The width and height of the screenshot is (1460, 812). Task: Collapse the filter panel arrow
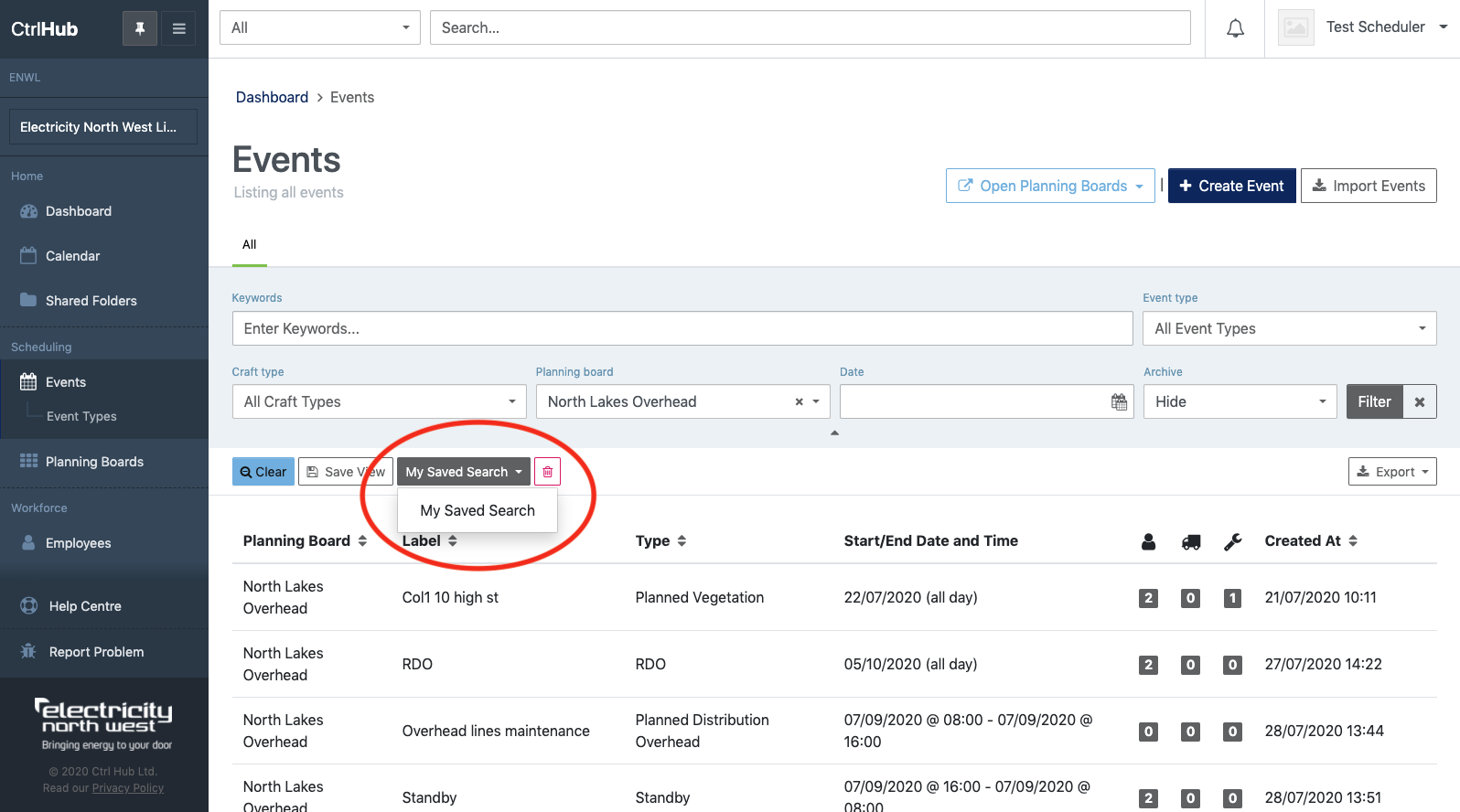point(834,433)
